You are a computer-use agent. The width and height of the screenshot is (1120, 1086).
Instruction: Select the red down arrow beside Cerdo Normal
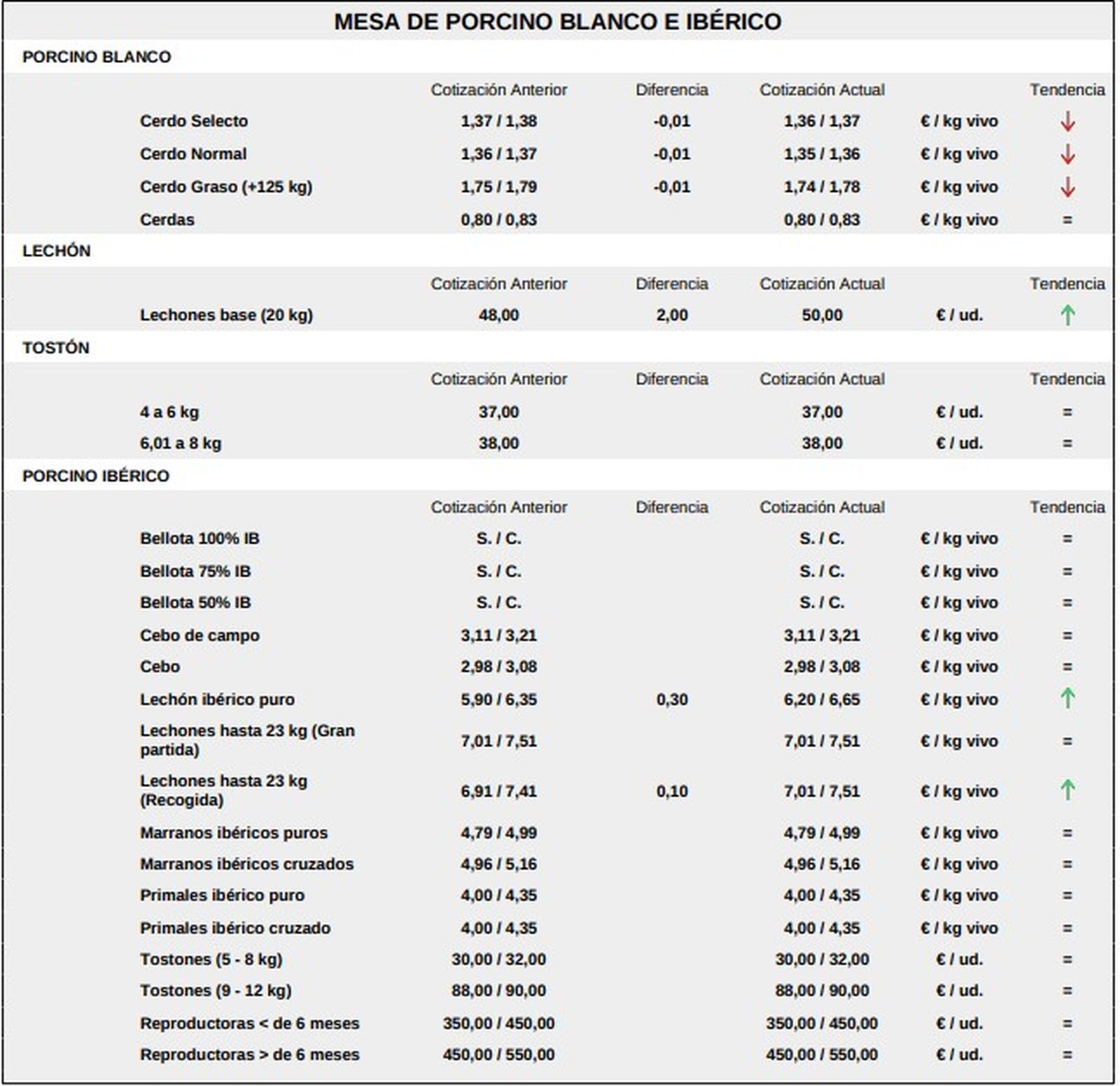click(1067, 154)
